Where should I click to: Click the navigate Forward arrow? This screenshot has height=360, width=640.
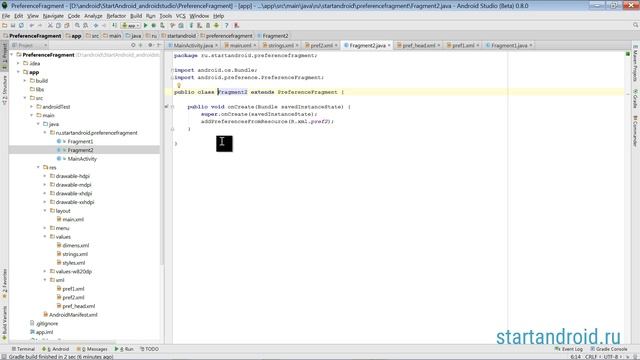(x=104, y=25)
